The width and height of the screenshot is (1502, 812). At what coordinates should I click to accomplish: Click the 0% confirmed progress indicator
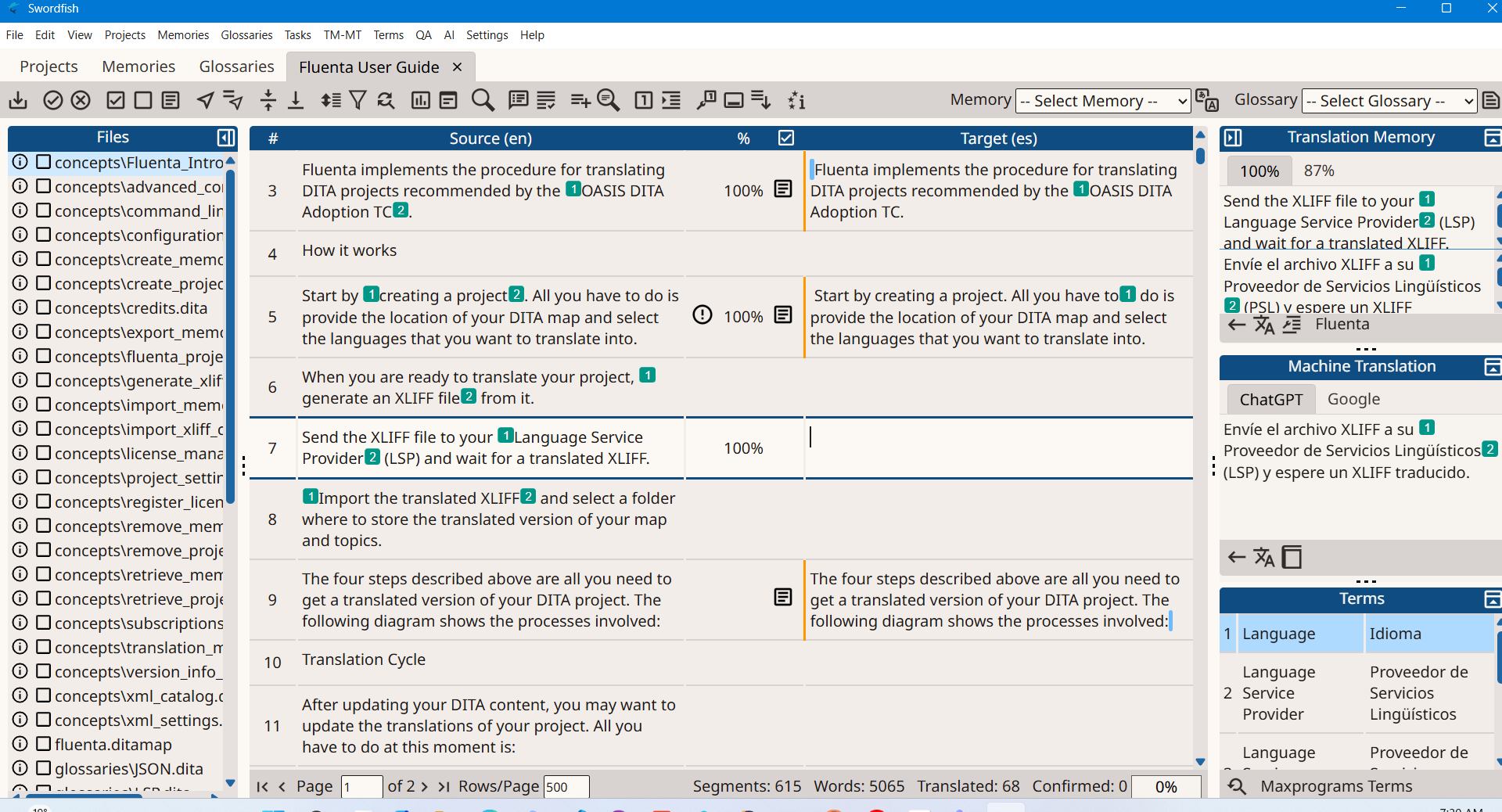coord(1166,787)
